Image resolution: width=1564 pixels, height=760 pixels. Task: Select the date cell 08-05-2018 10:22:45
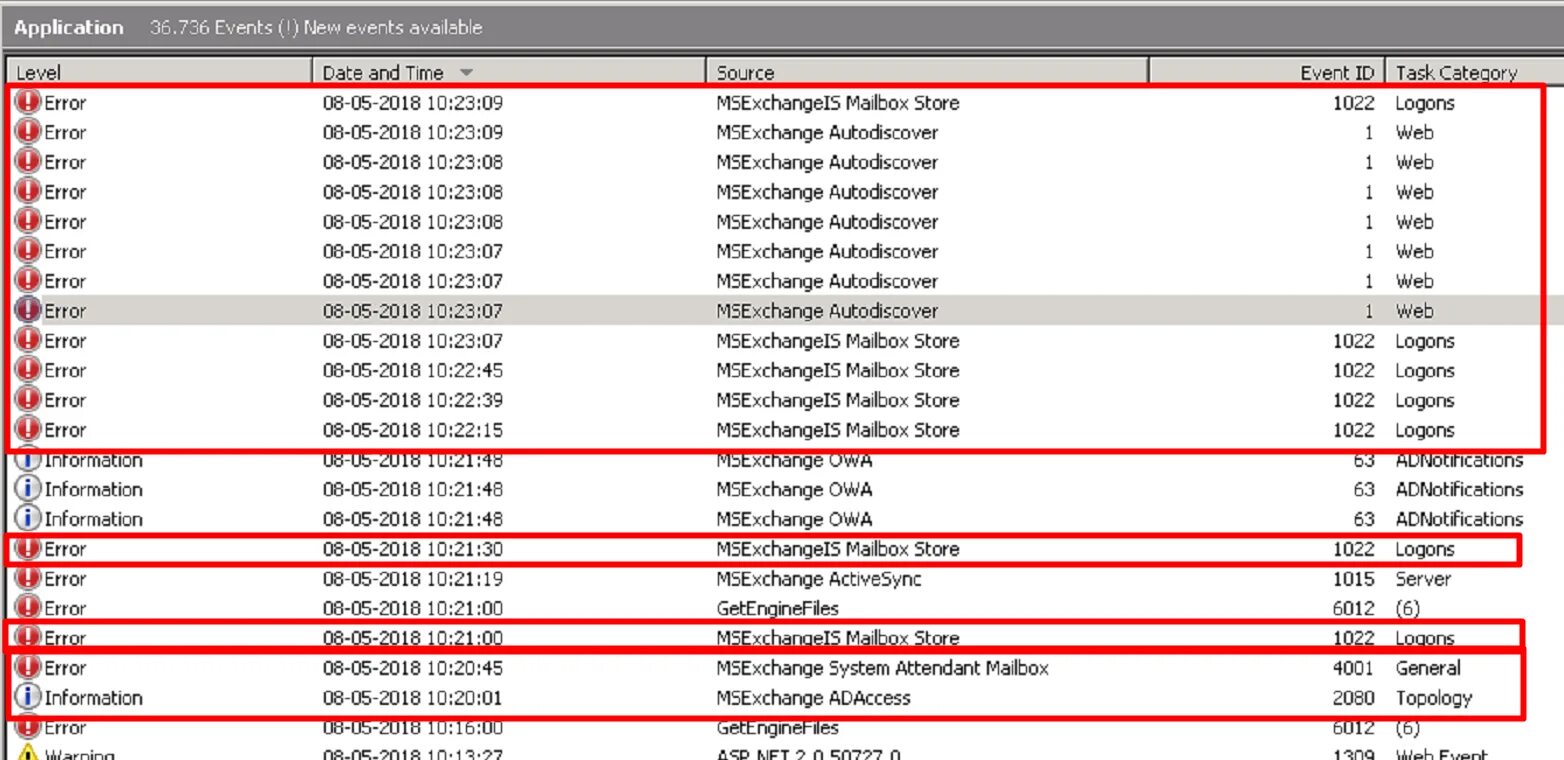pyautogui.click(x=413, y=371)
